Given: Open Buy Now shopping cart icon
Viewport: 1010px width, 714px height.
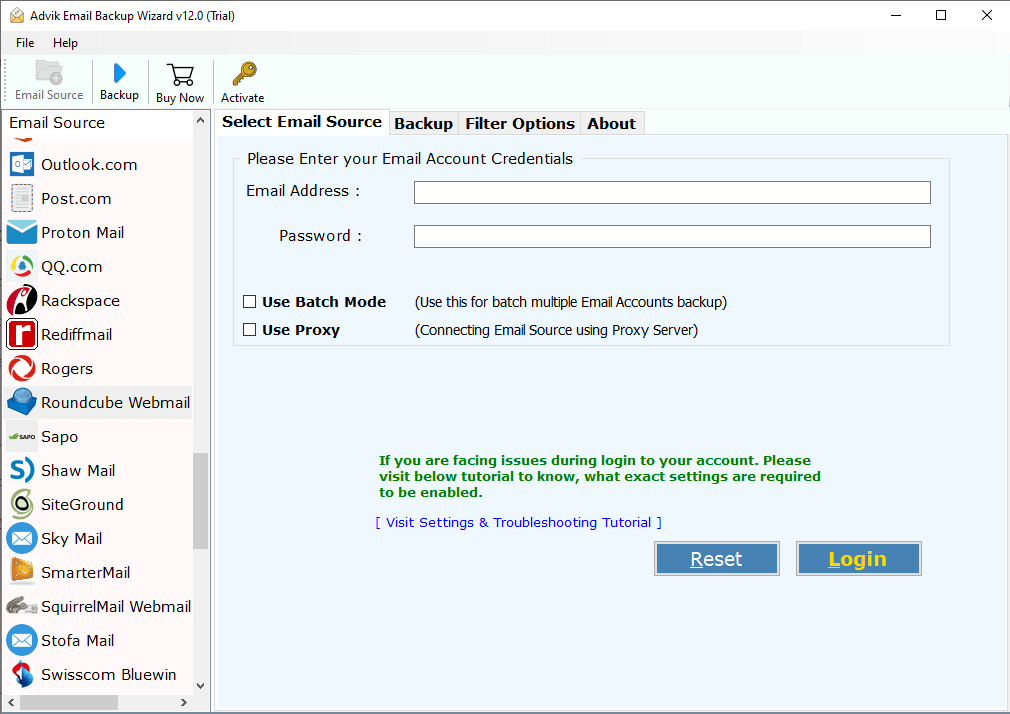Looking at the screenshot, I should coord(180,75).
